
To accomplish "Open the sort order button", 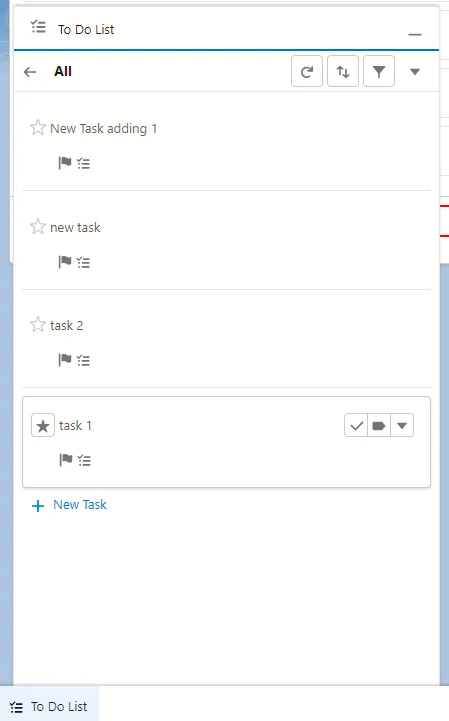I will (343, 71).
